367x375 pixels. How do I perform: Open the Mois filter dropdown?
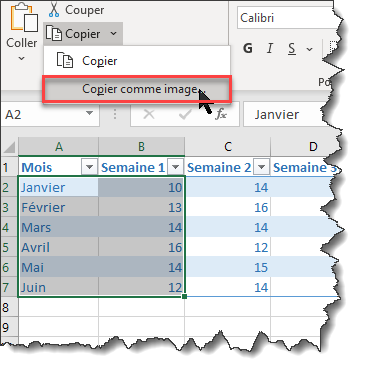point(89,167)
